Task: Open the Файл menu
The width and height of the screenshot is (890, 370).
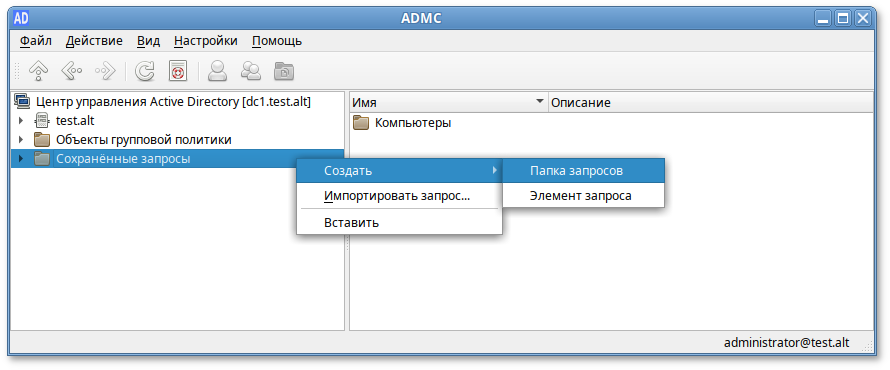Action: 36,41
